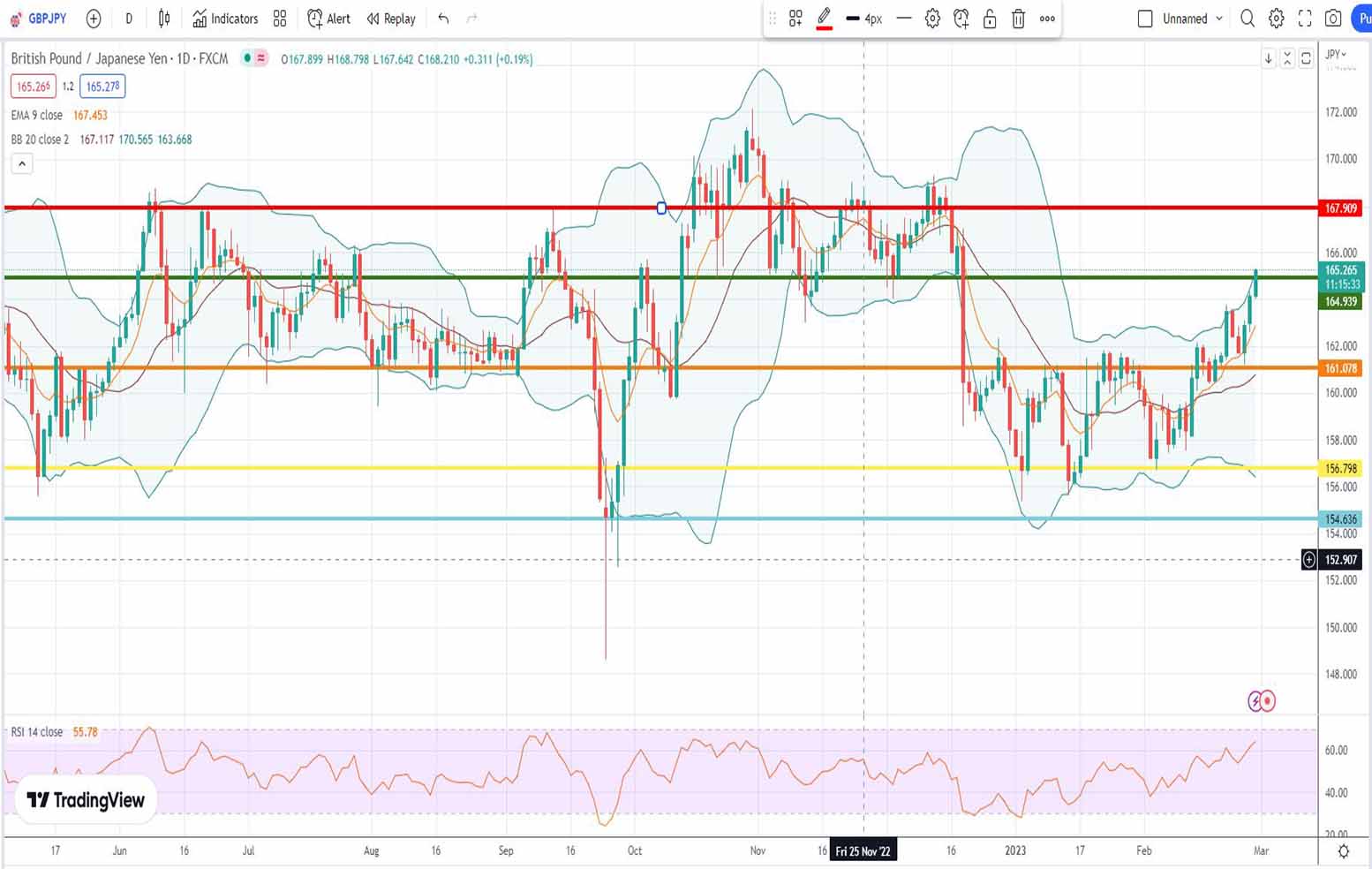This screenshot has height=869, width=1372.
Task: Undo the last chart action
Action: pos(443,19)
